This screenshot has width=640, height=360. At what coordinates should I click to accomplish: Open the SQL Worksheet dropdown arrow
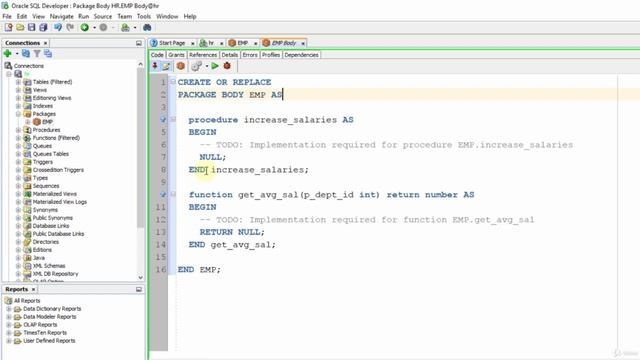click(135, 28)
